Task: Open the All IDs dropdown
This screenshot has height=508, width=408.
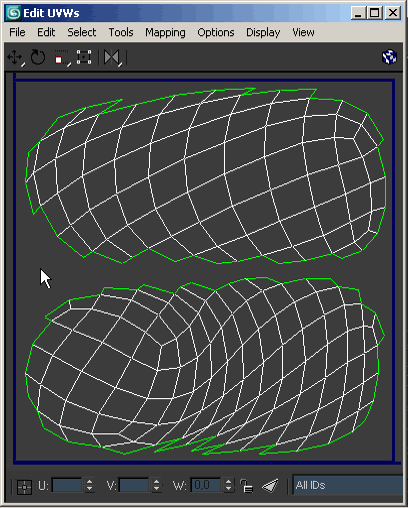Action: (348, 485)
